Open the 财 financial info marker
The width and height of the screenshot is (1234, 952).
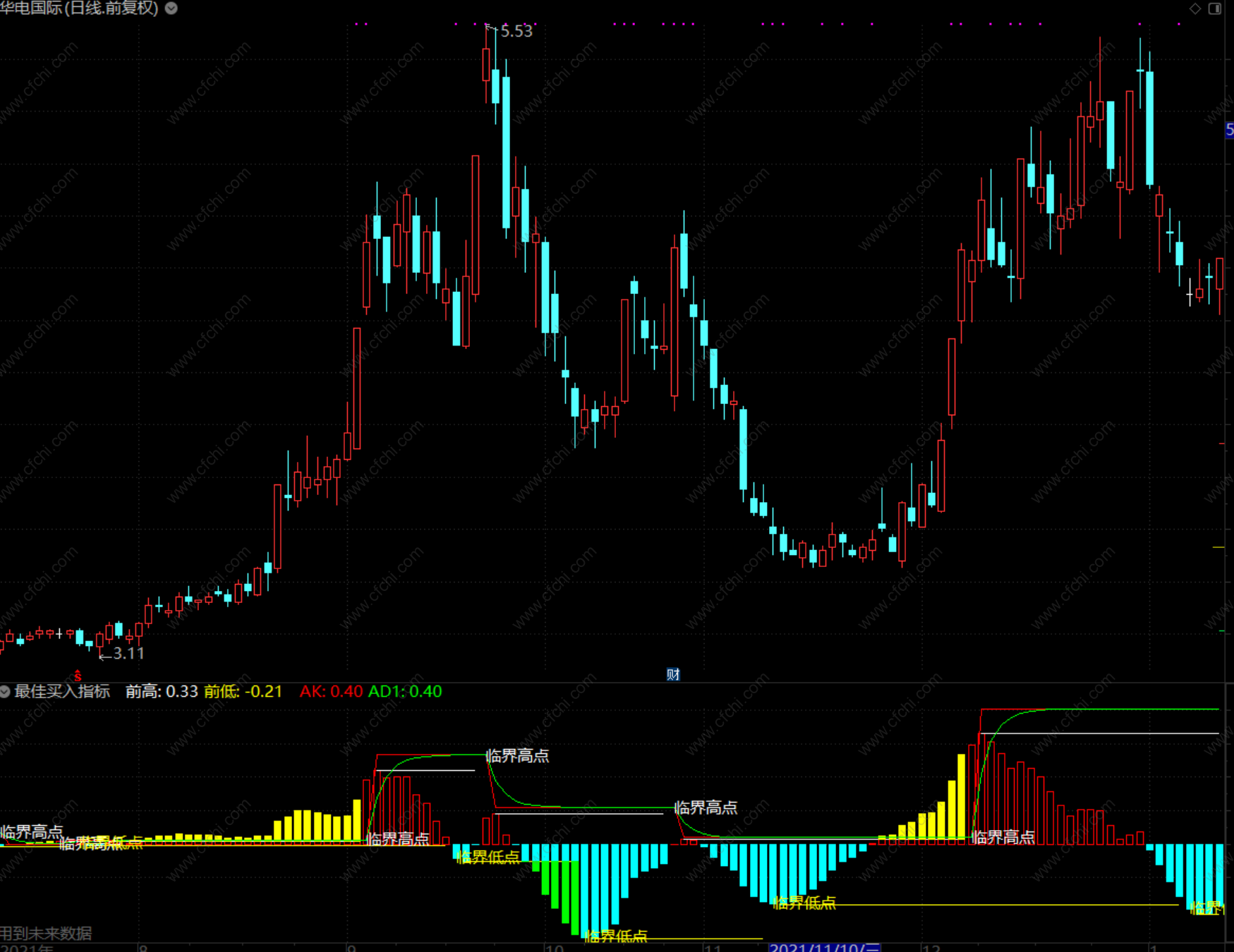point(673,674)
